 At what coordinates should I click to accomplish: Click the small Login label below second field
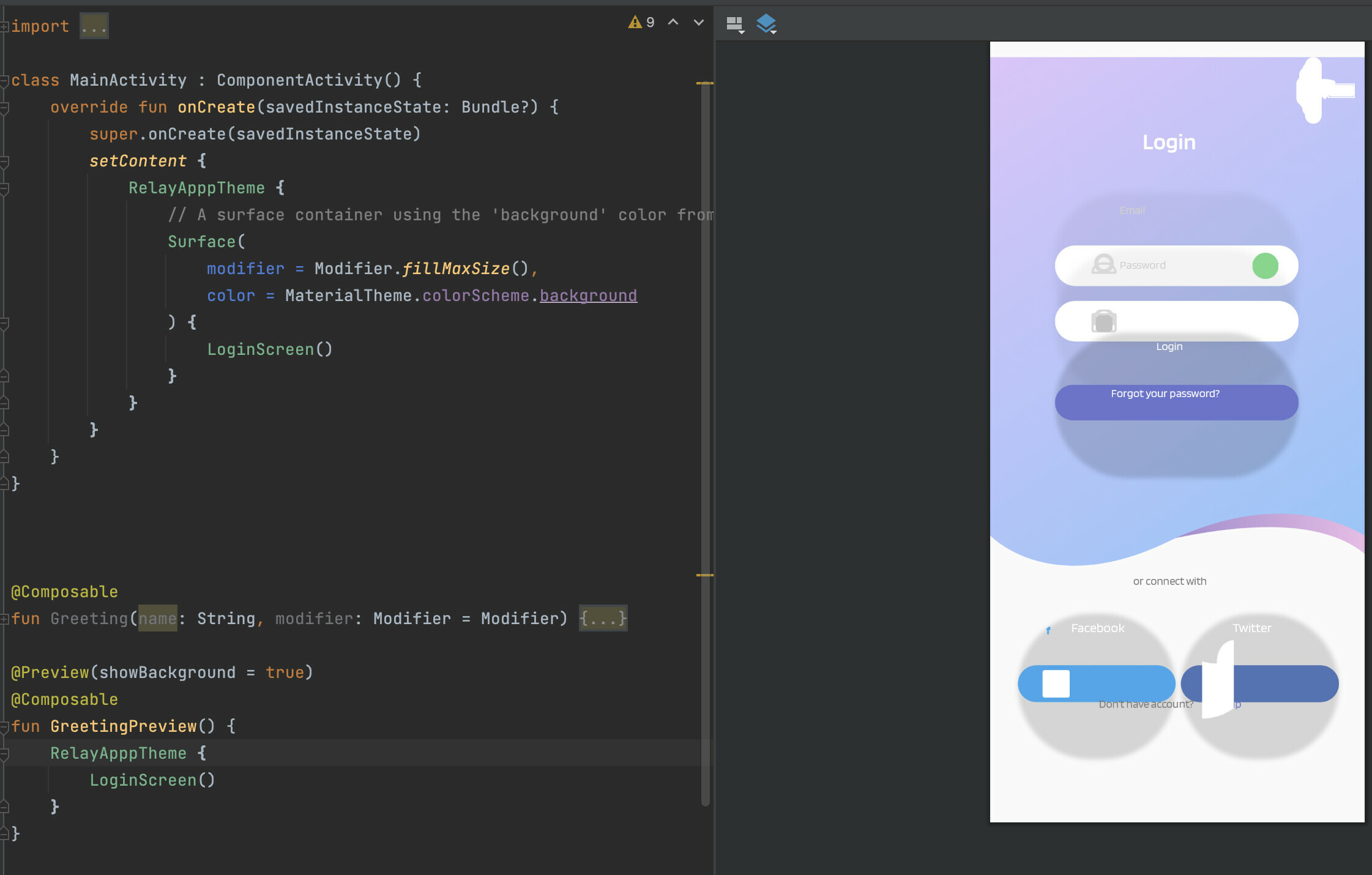(1169, 346)
